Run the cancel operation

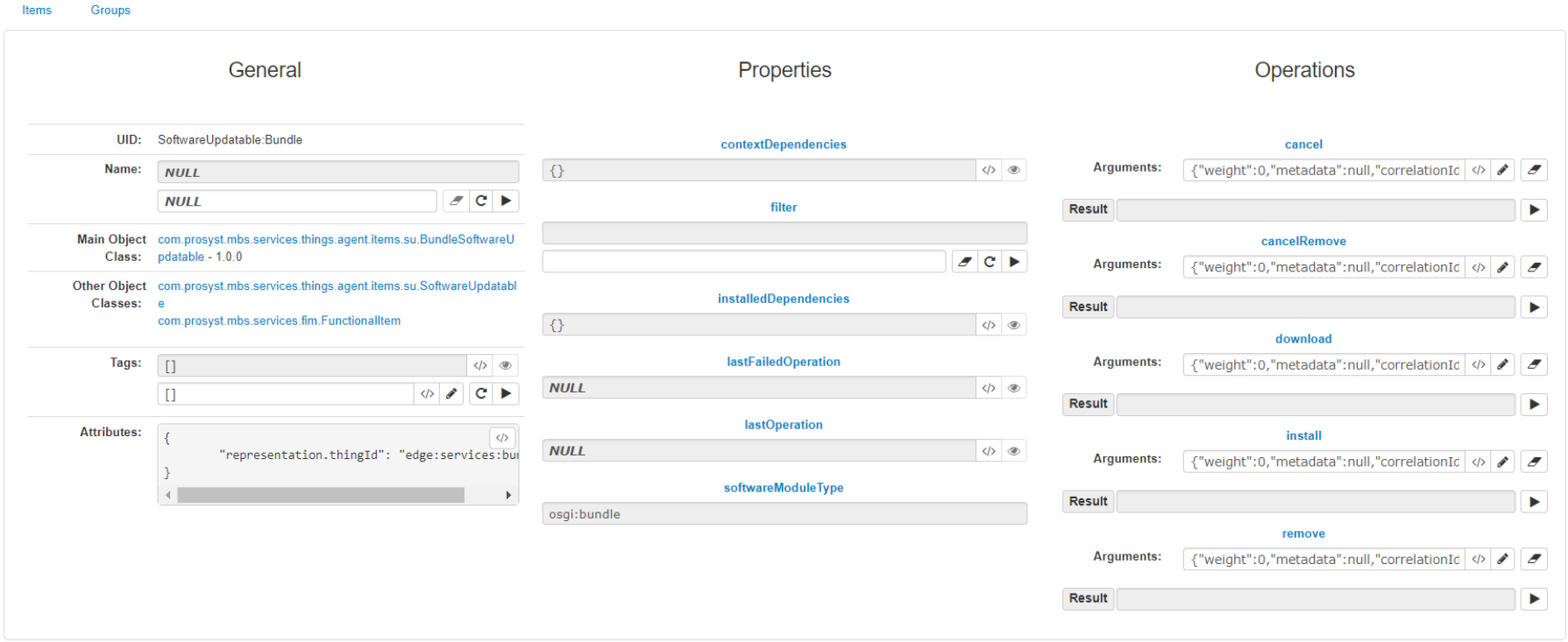1534,209
